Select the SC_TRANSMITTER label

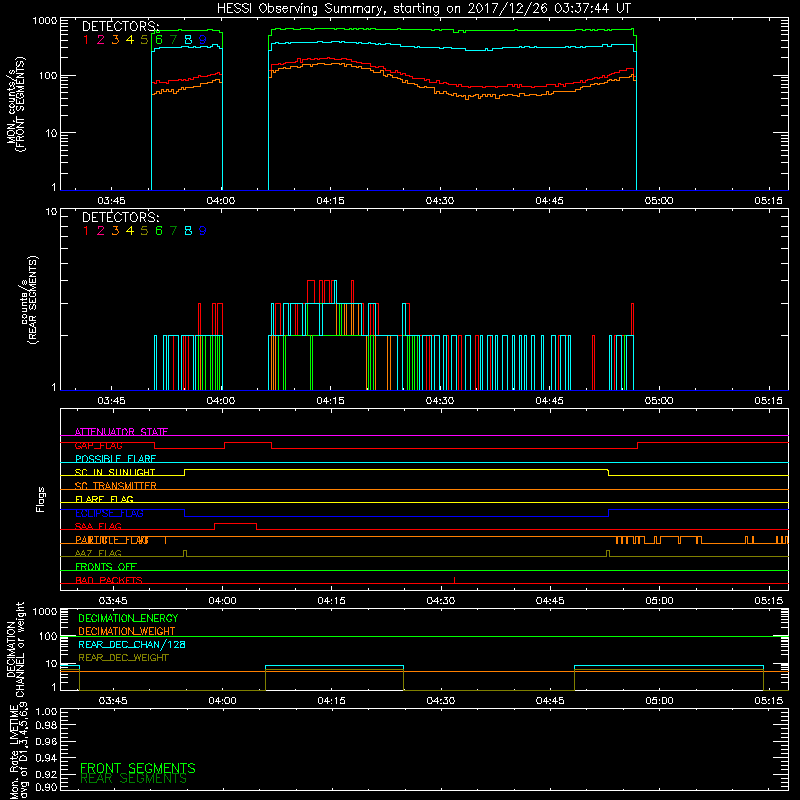(x=115, y=486)
